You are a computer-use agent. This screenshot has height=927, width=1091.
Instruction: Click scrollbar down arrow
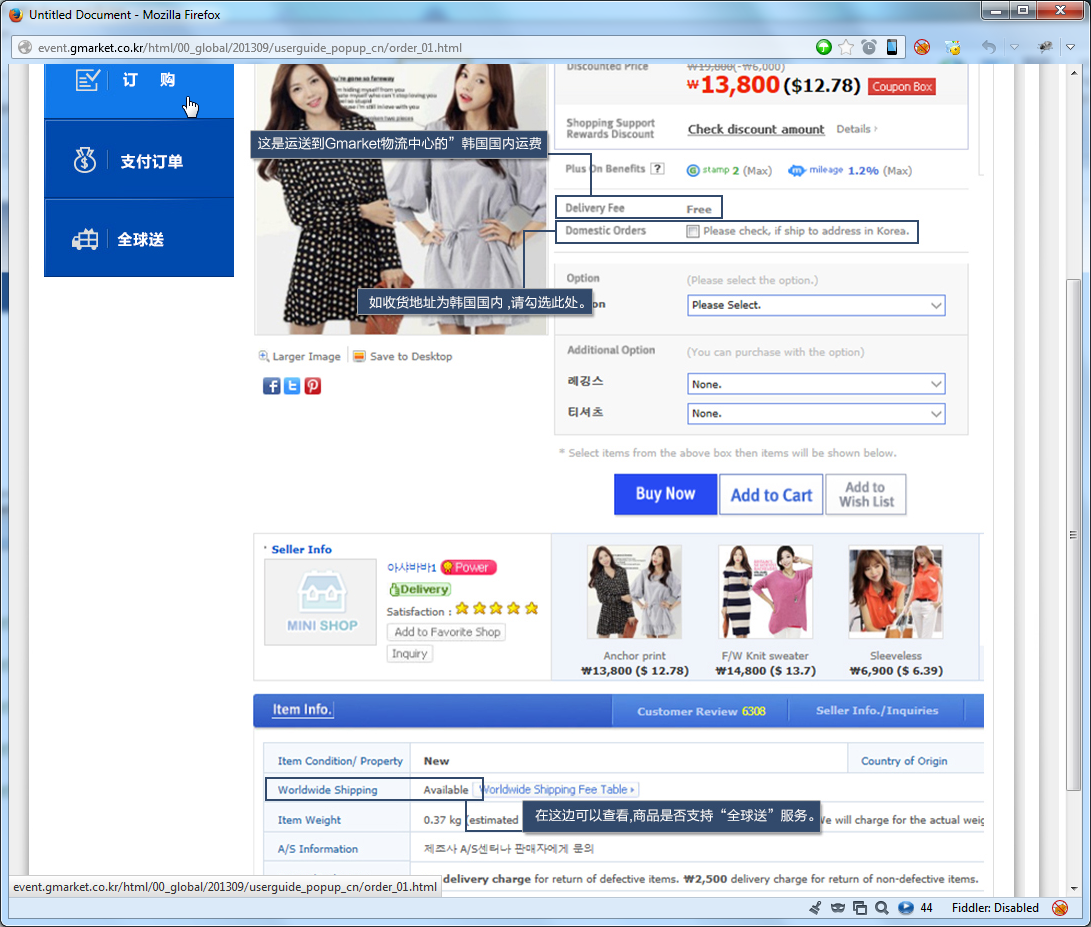[x=1074, y=889]
